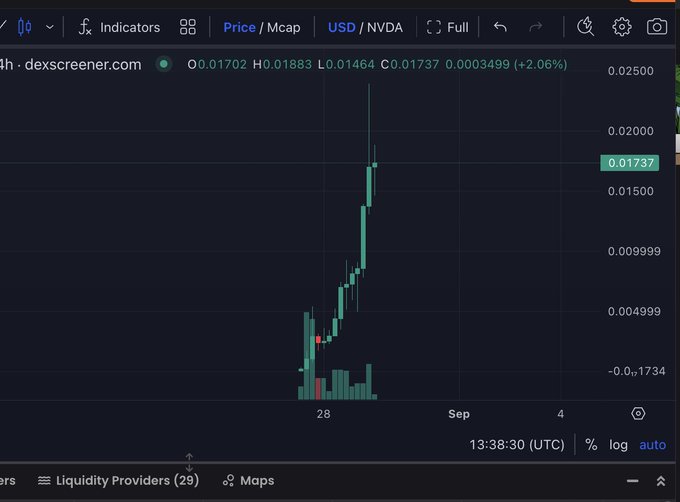Click the red candlestick on the chart

click(318, 339)
